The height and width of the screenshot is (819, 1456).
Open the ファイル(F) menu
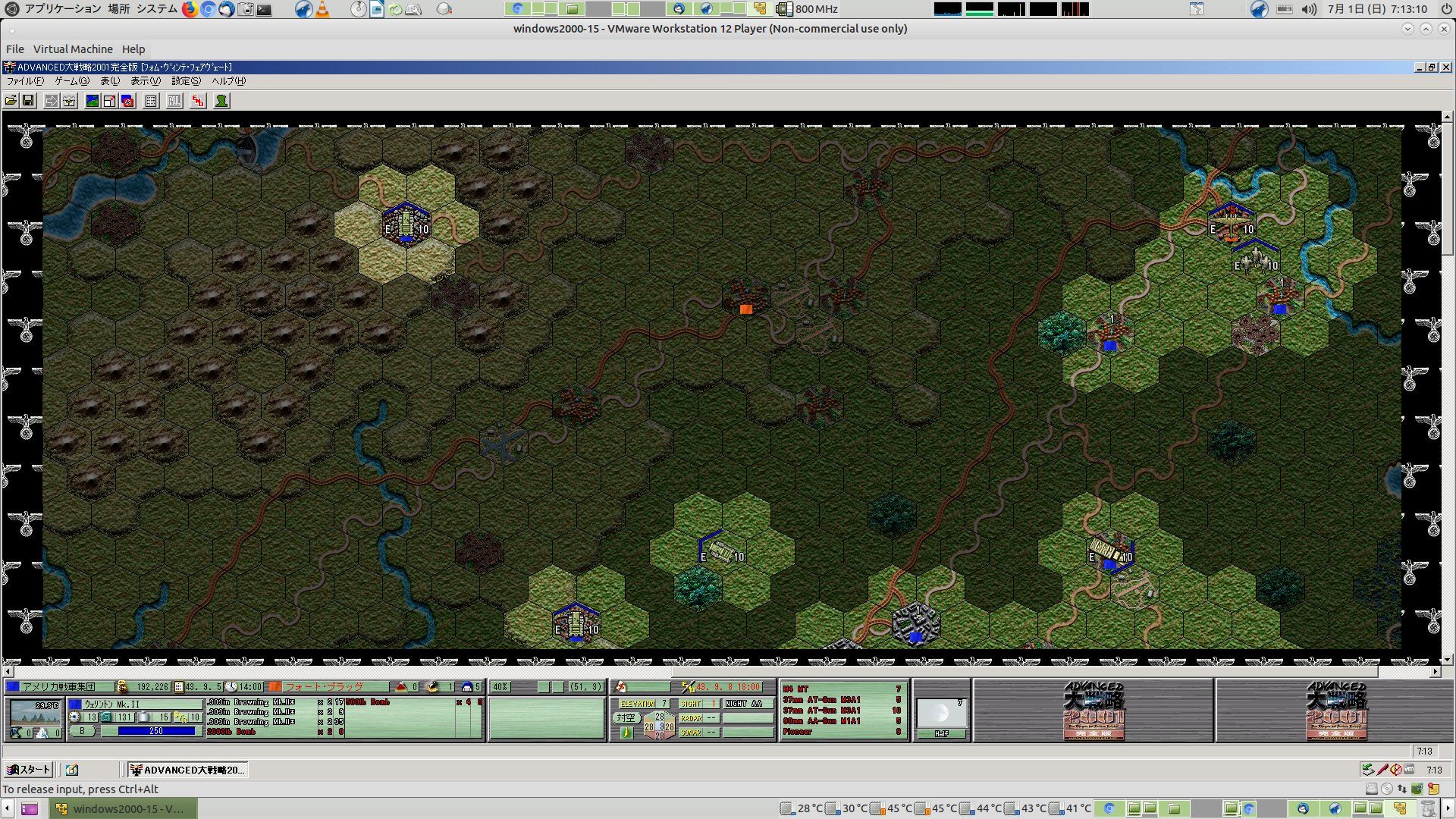coord(25,81)
